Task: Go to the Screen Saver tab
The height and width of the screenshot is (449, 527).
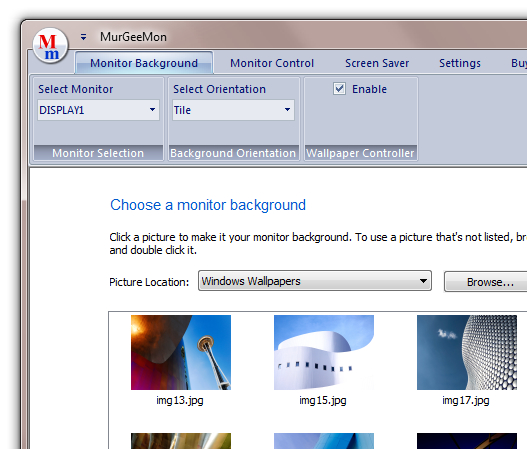Action: click(377, 63)
